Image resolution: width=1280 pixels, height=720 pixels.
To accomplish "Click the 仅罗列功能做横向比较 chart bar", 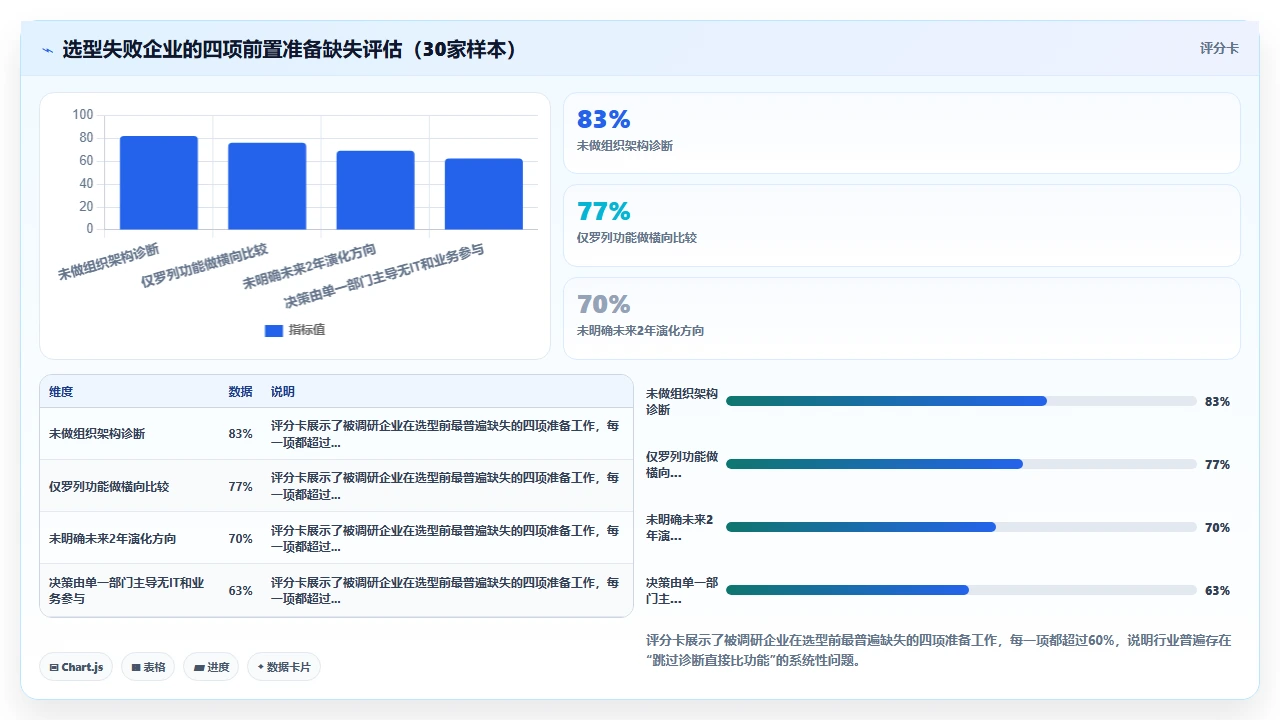I will [x=267, y=186].
